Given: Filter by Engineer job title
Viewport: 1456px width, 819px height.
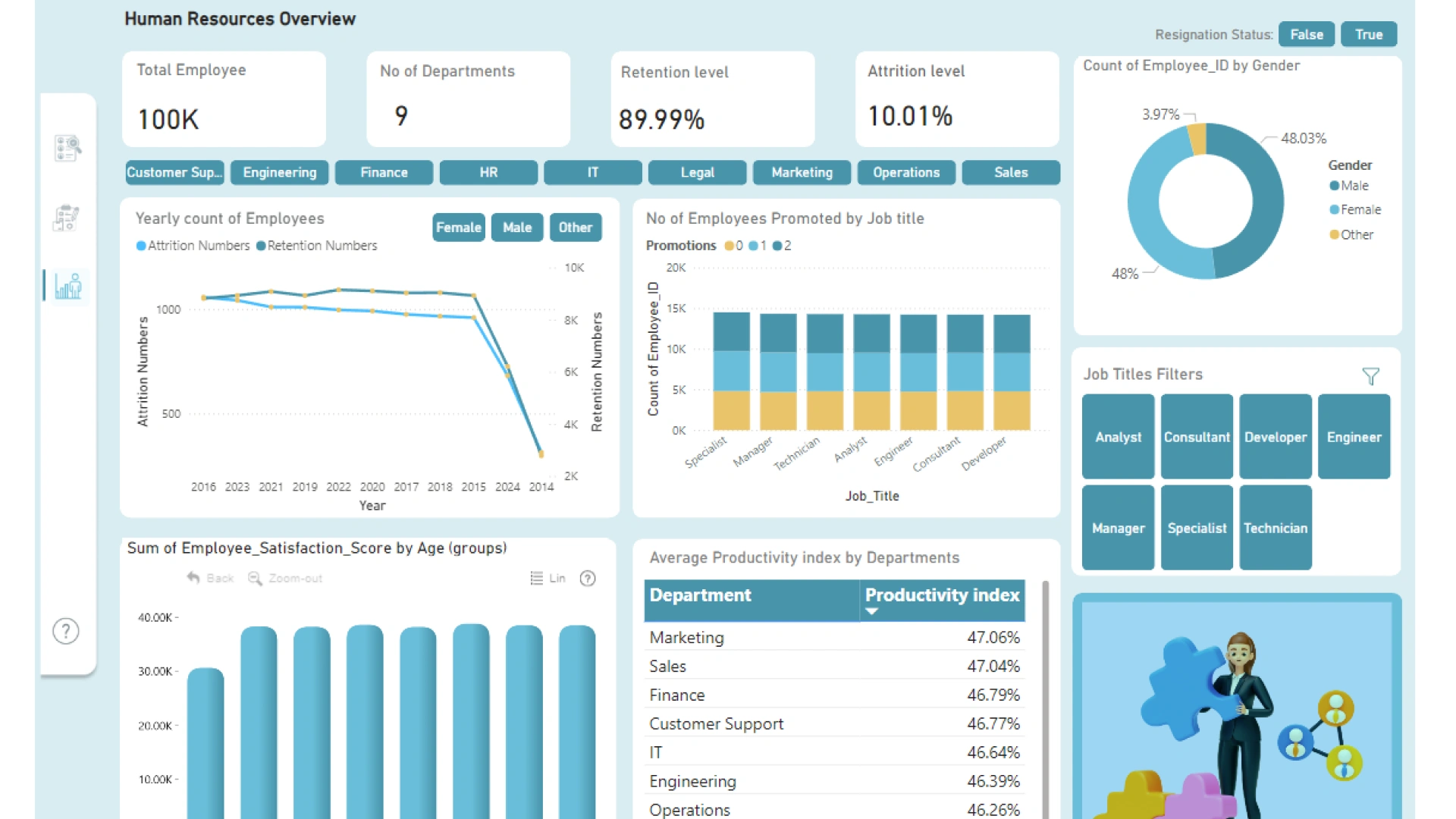Looking at the screenshot, I should [x=1354, y=437].
